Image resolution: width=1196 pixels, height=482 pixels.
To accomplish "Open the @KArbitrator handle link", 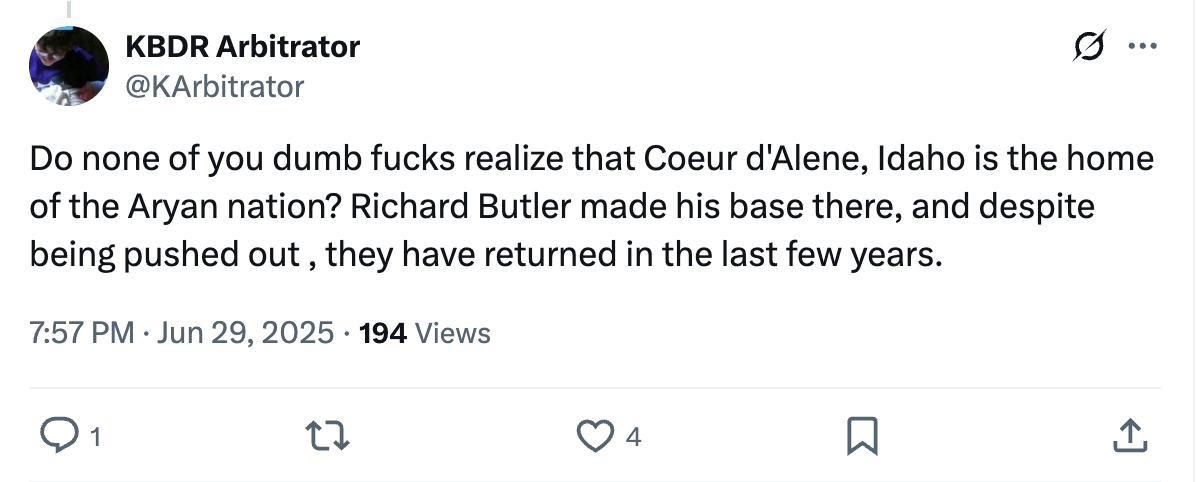I will (x=213, y=87).
